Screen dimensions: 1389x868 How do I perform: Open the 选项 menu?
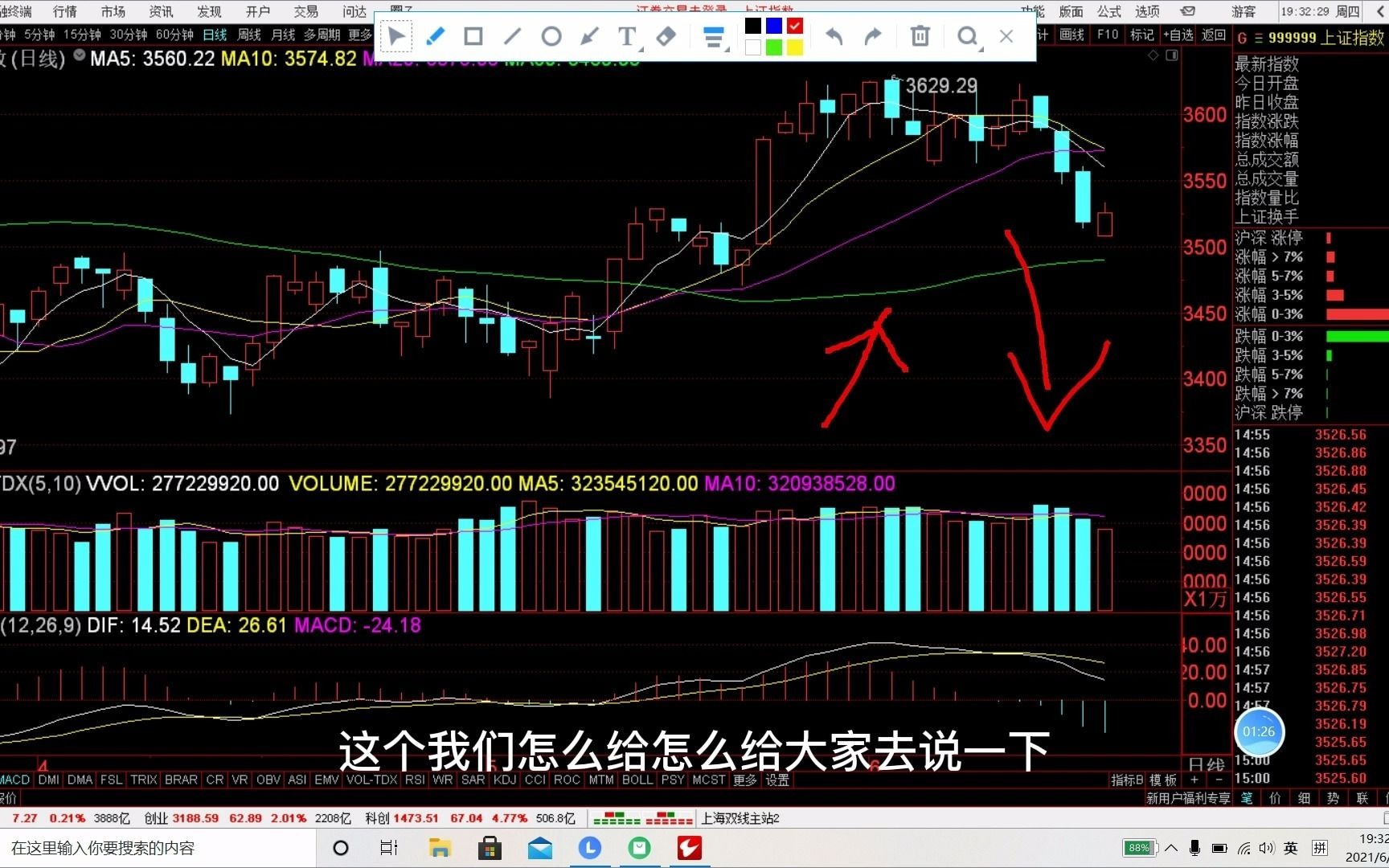coord(1147,10)
